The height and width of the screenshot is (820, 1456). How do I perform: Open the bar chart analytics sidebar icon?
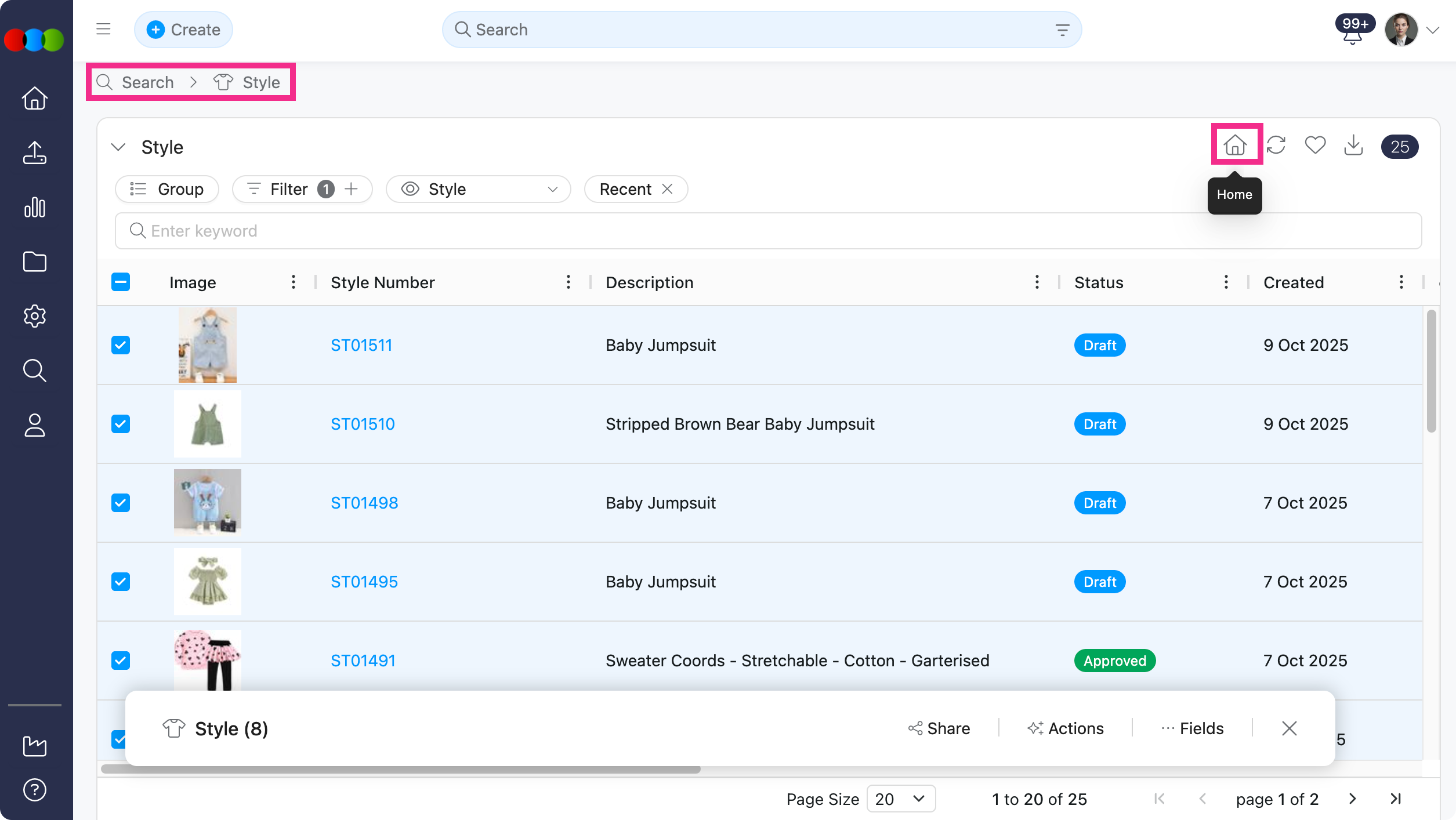tap(35, 207)
